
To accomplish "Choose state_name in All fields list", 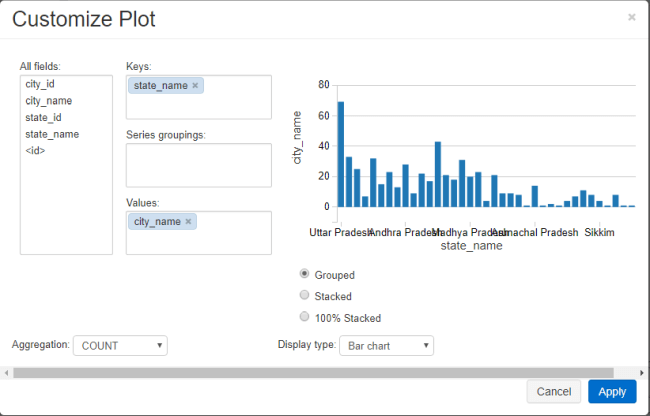I will [52, 134].
